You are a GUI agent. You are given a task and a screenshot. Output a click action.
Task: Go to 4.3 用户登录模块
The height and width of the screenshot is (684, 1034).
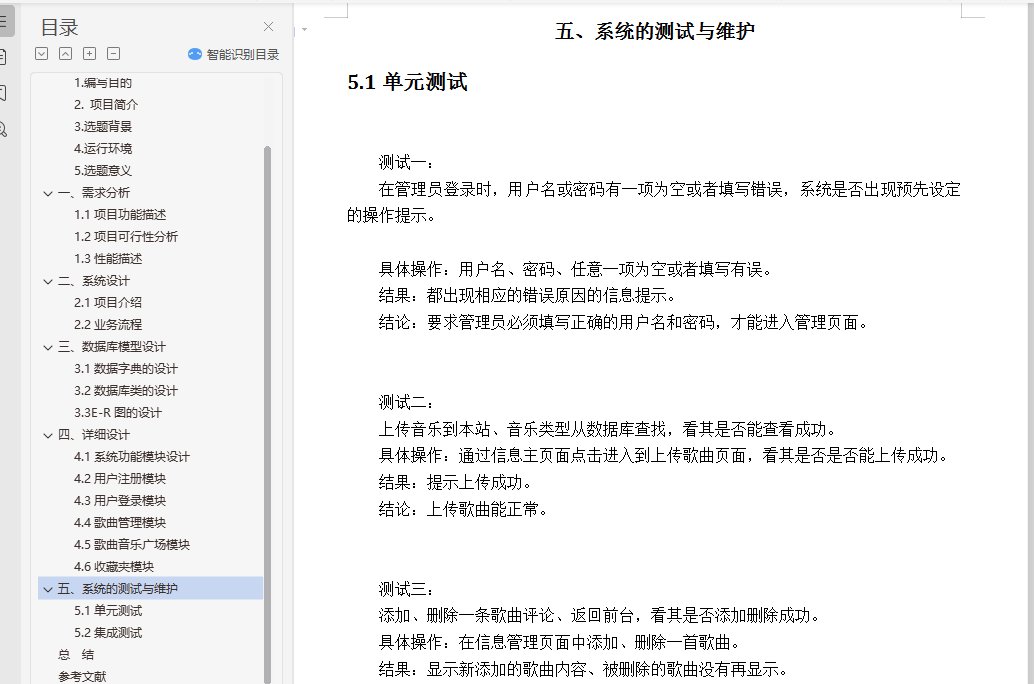pyautogui.click(x=120, y=501)
